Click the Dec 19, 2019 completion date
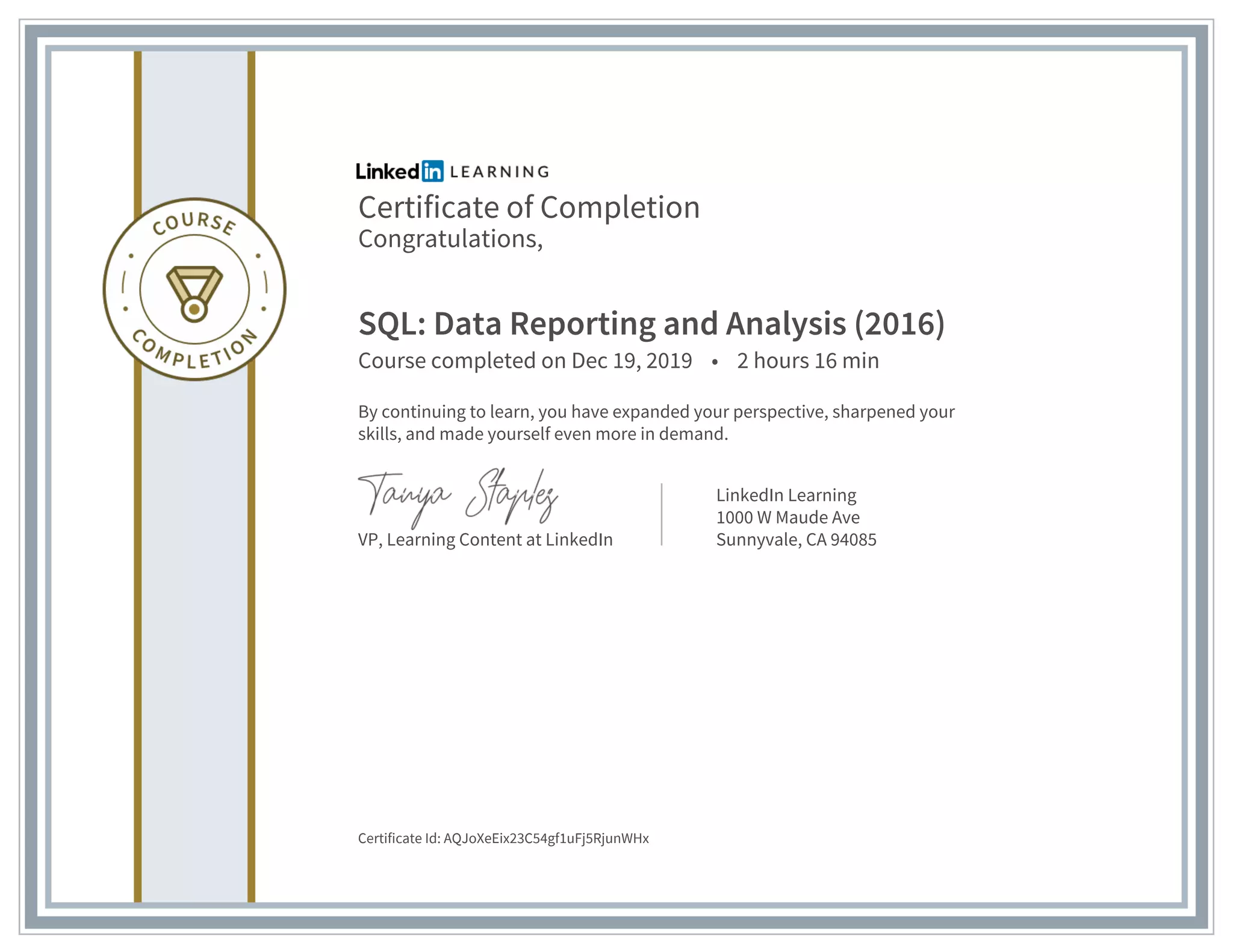This screenshot has height=952, width=1233. click(x=631, y=361)
